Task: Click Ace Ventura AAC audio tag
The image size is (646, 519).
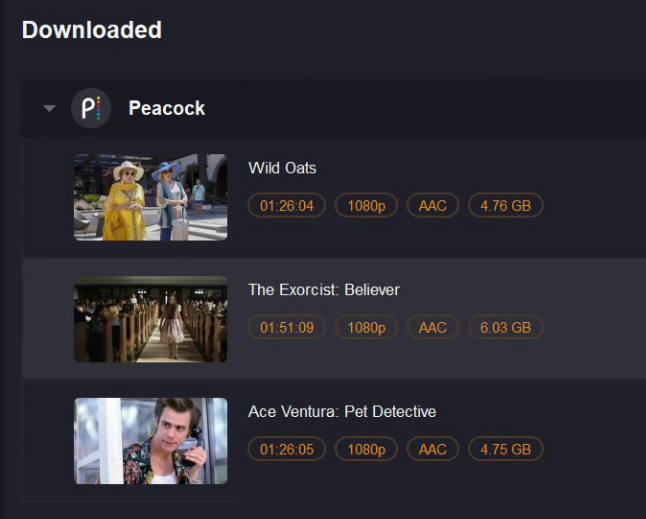Action: point(433,449)
